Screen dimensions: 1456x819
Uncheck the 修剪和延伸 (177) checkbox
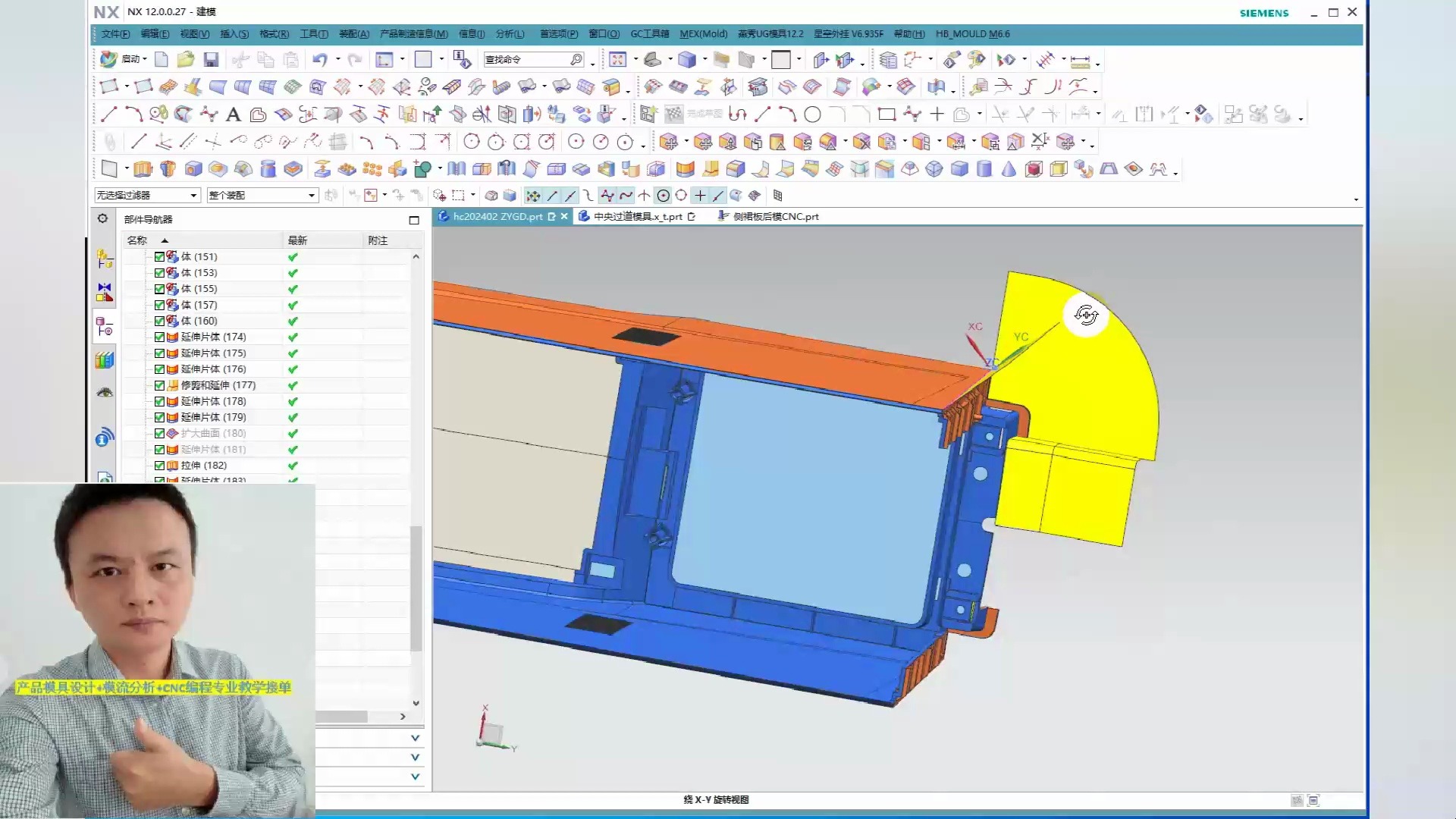coord(159,385)
